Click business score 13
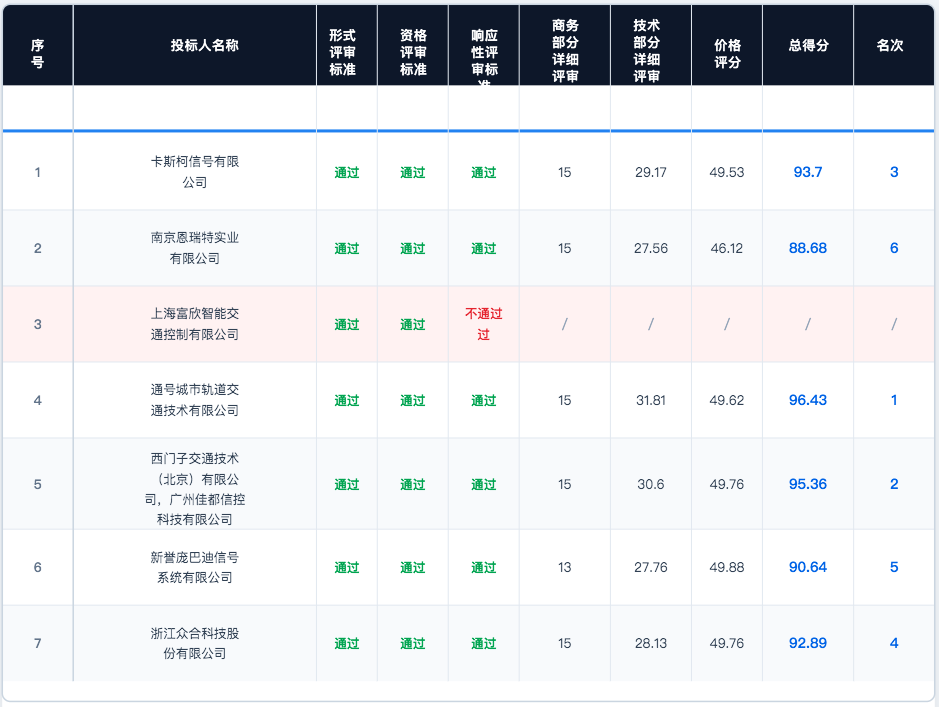The image size is (939, 707). [x=564, y=568]
